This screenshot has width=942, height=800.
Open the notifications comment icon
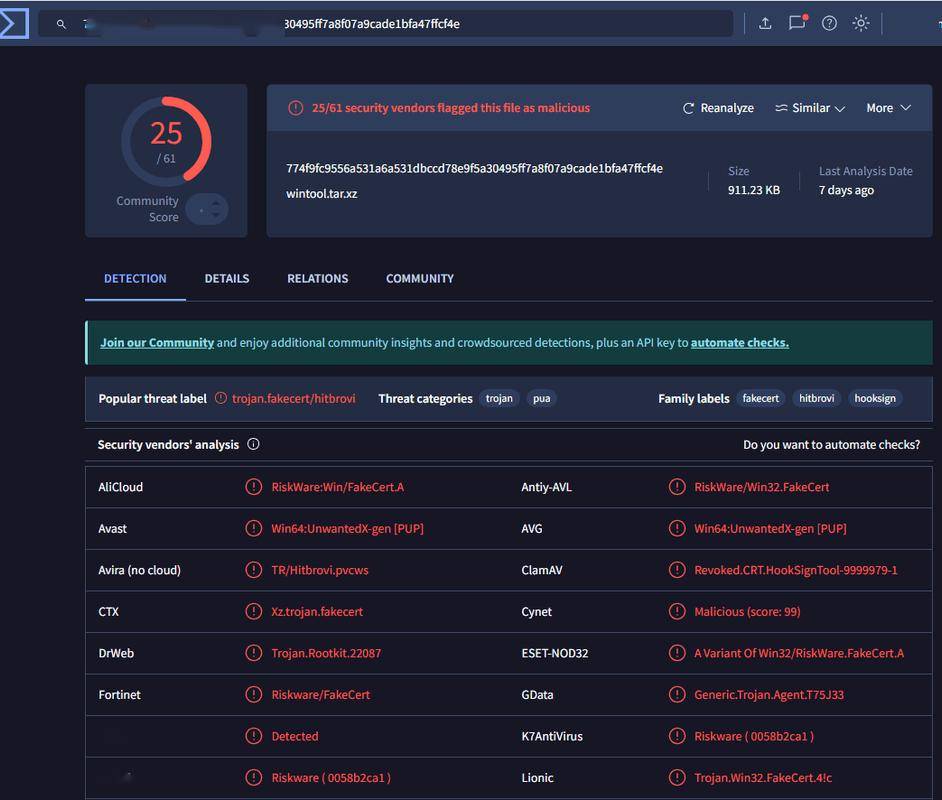click(797, 23)
